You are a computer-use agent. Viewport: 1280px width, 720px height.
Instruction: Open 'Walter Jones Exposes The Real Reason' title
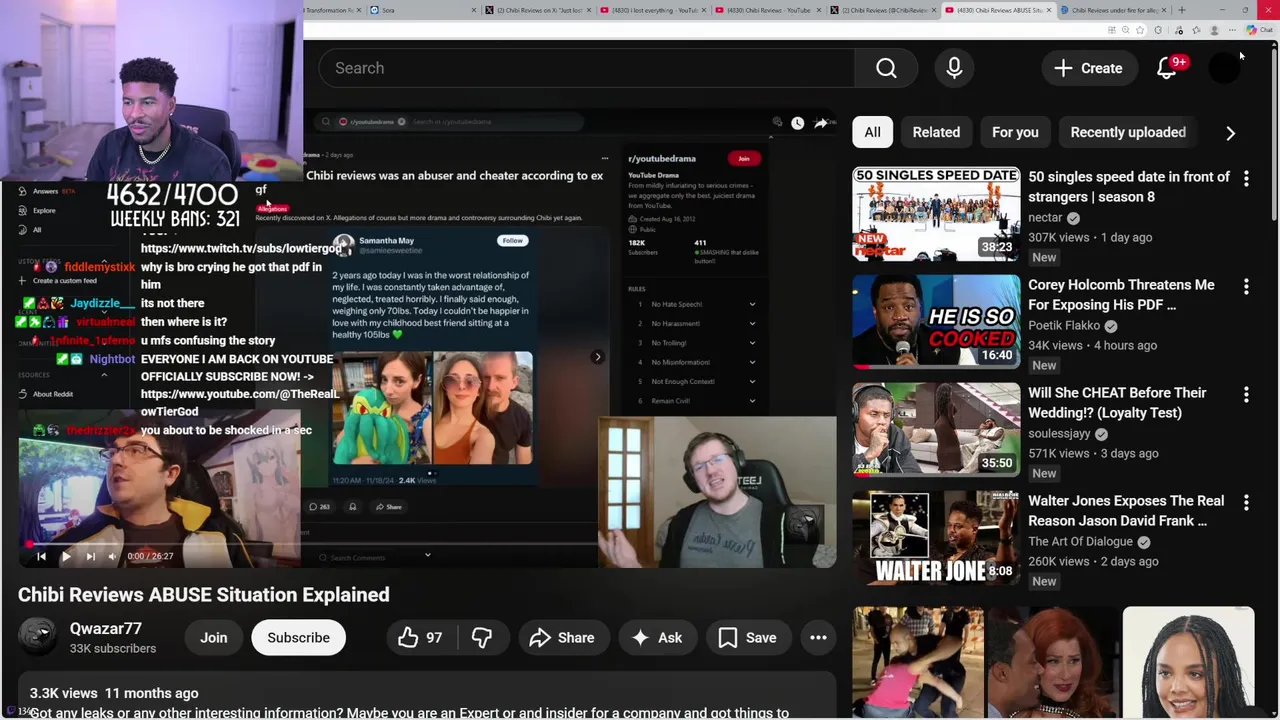tap(1126, 511)
